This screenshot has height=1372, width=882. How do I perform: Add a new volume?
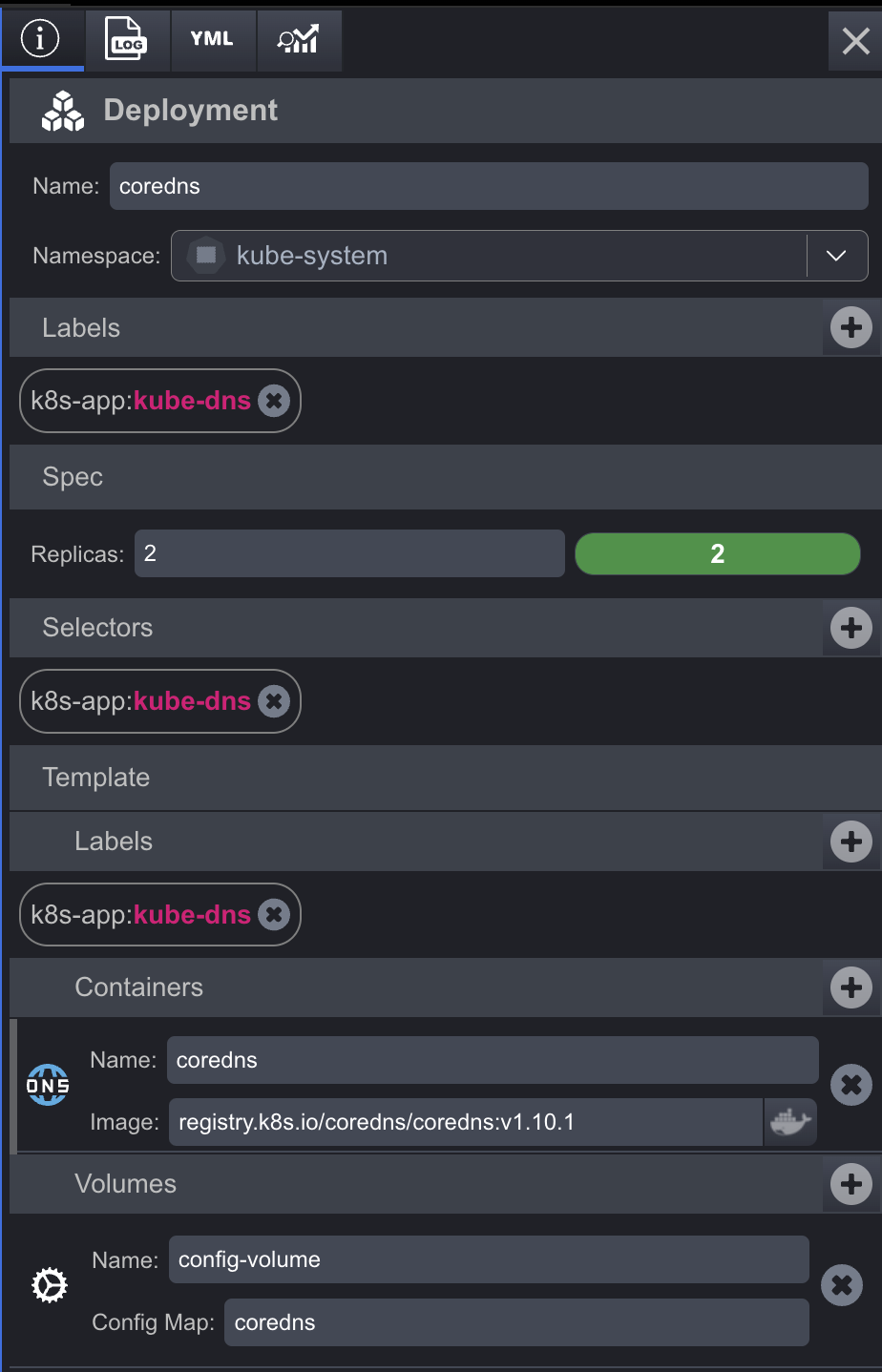point(851,1184)
